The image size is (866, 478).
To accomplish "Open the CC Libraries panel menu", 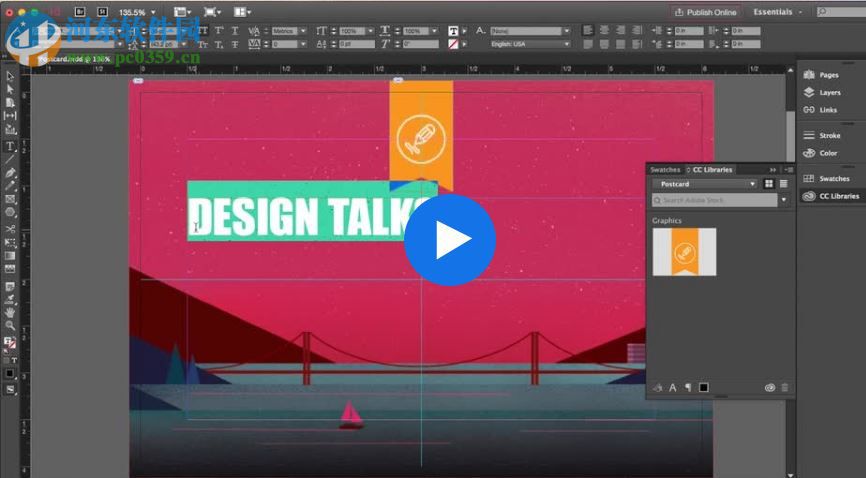I will pyautogui.click(x=789, y=170).
